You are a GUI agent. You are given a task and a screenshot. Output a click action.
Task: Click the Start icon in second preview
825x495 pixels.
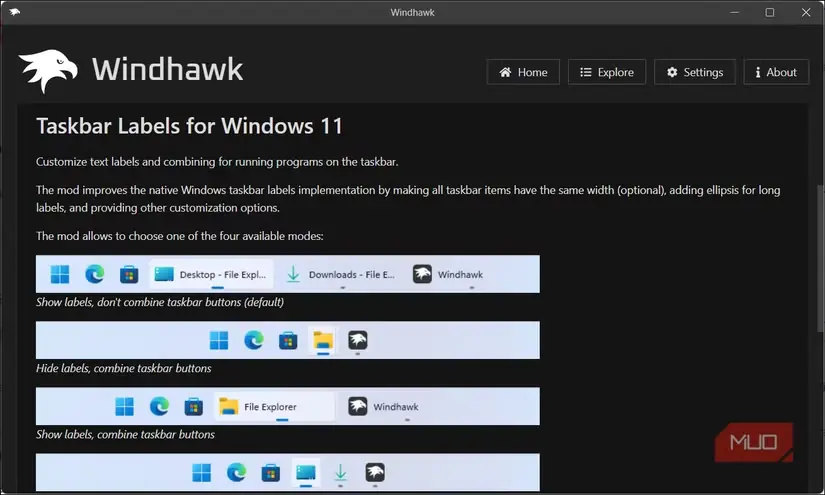coord(219,340)
